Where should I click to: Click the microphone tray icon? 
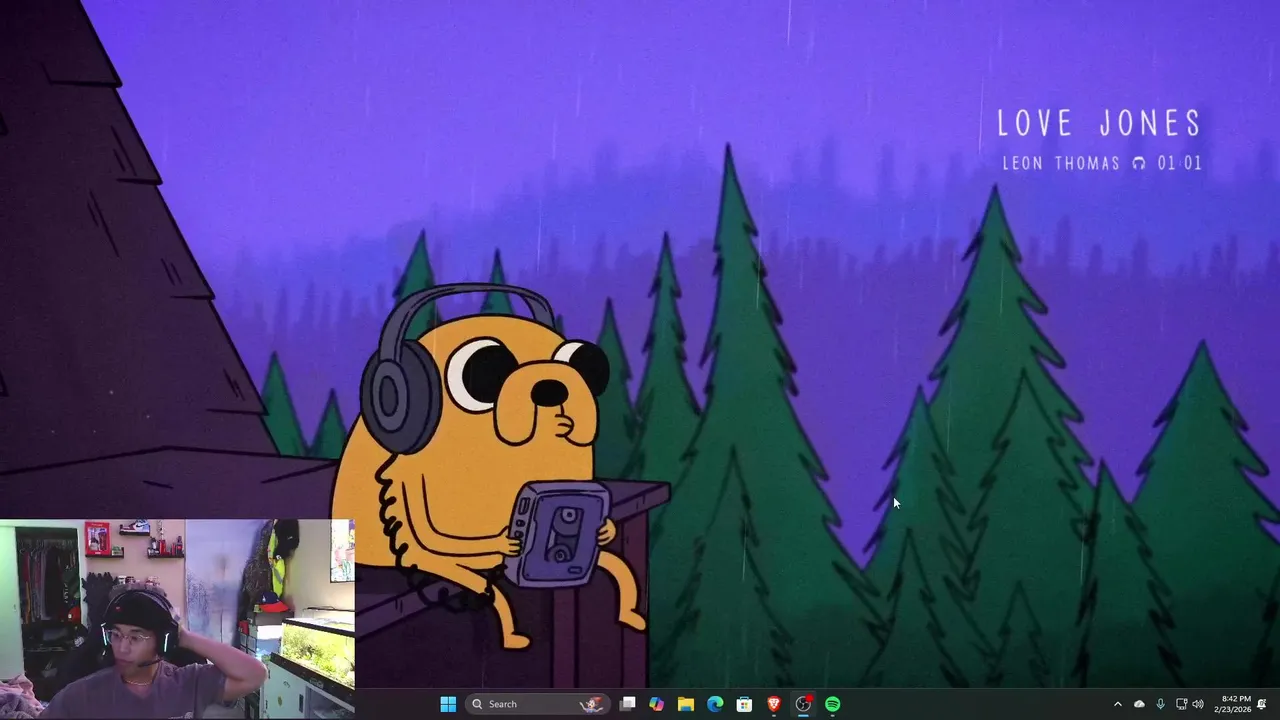1160,704
